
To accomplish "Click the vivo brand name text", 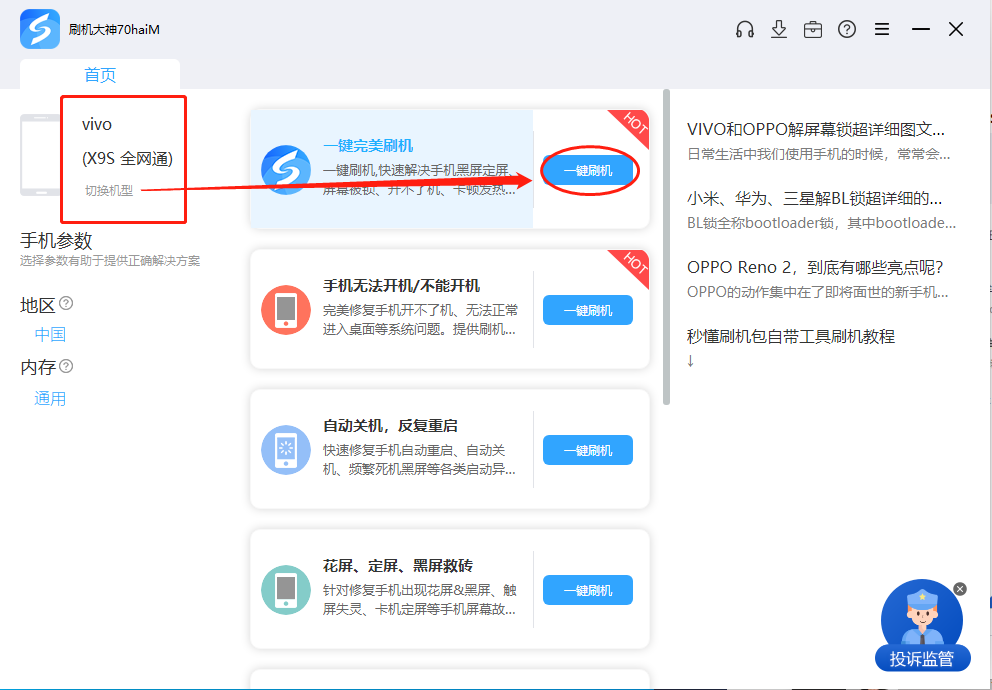I will 97,124.
